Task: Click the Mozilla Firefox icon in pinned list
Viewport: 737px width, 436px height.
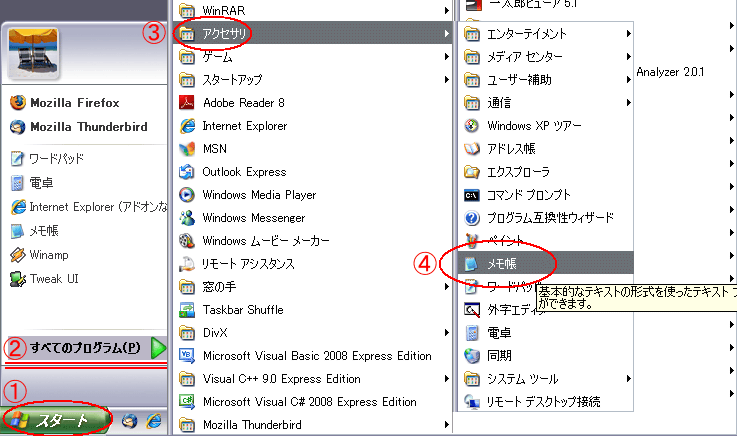Action: [17, 102]
